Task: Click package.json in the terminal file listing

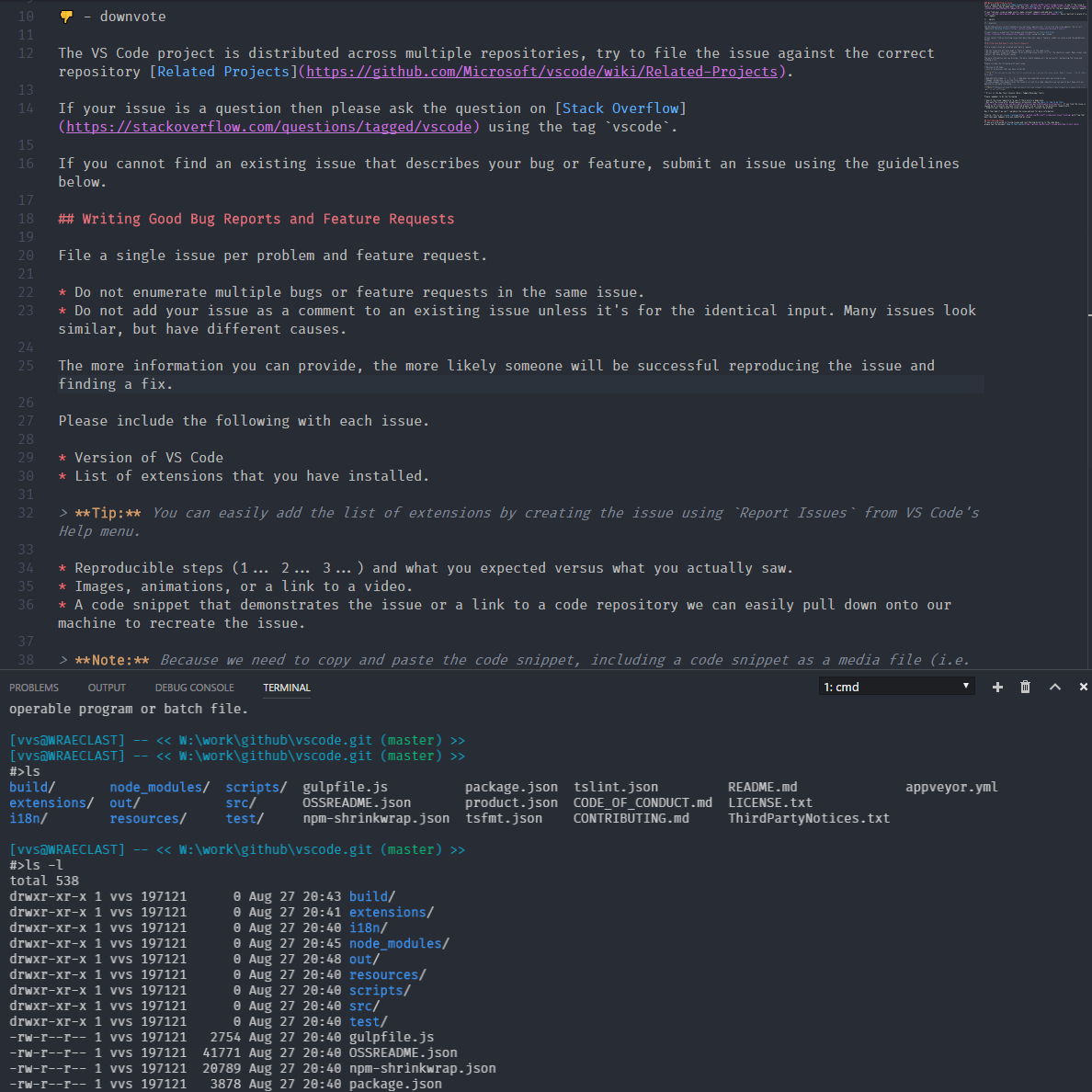Action: (x=510, y=787)
